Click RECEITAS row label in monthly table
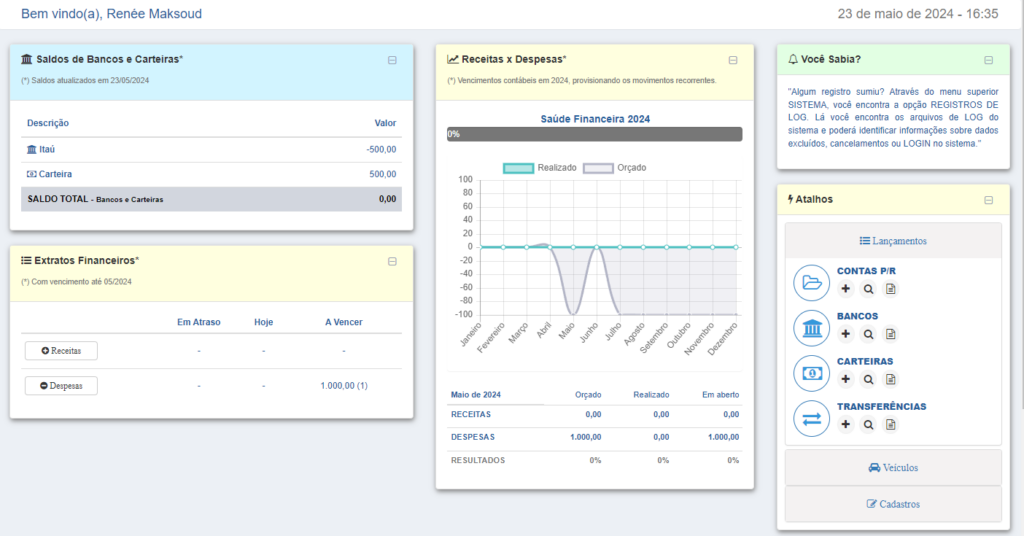The height and width of the screenshot is (536, 1024). pyautogui.click(x=471, y=415)
